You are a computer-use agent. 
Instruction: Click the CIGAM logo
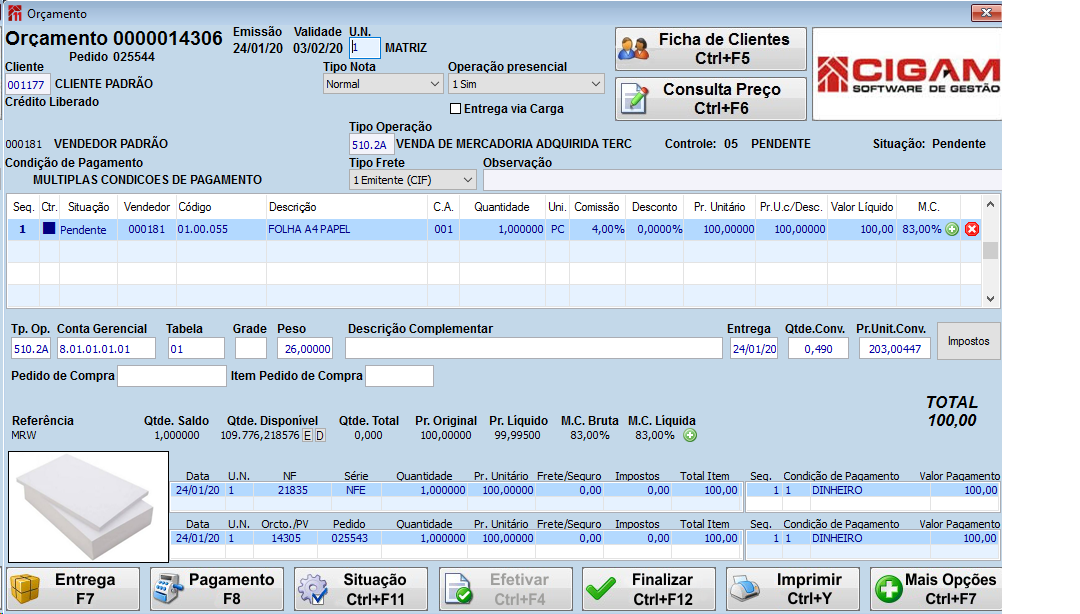click(908, 74)
